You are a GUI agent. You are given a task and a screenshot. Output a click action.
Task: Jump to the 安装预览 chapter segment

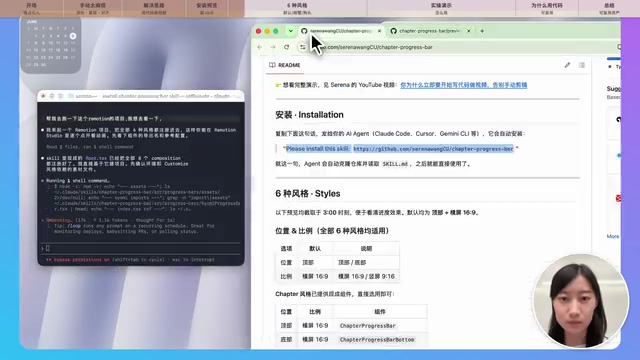pos(207,9)
